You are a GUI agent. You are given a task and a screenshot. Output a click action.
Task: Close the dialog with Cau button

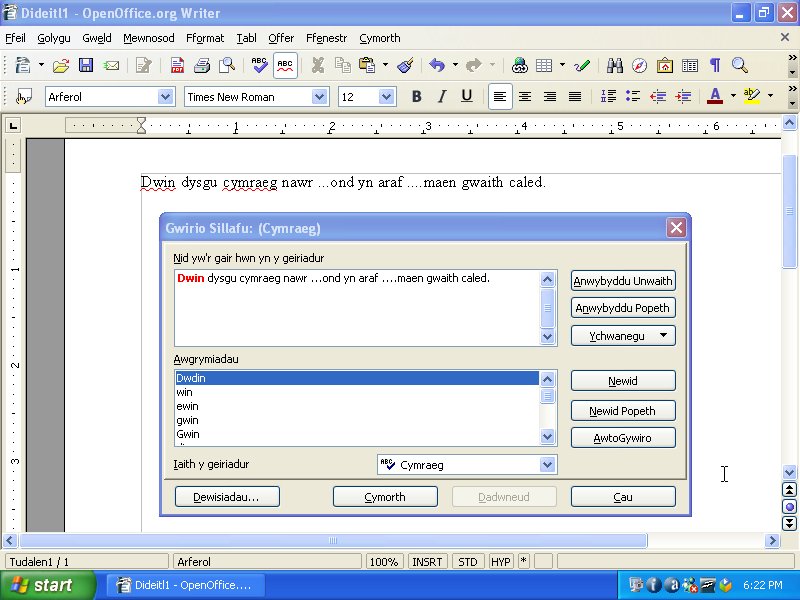[x=623, y=497]
